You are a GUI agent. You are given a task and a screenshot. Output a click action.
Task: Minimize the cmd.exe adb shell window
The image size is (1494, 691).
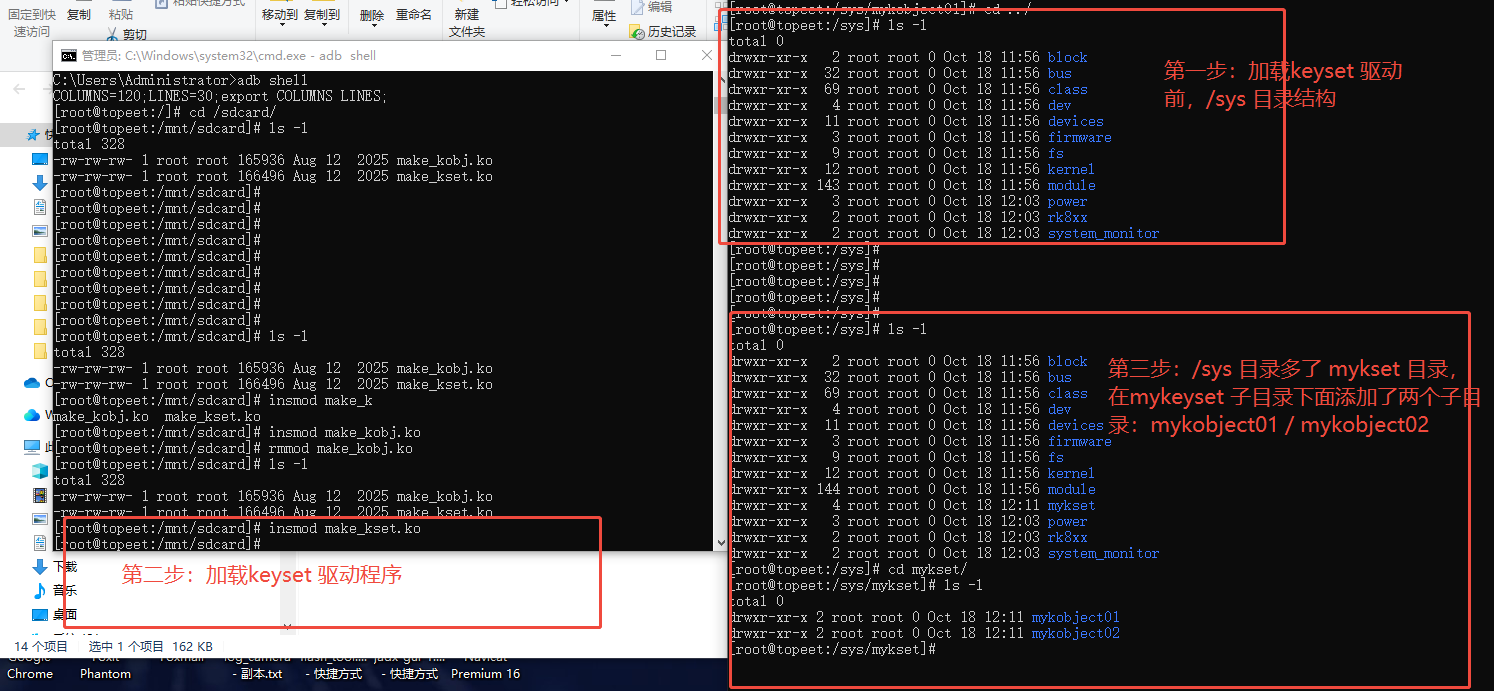click(617, 56)
